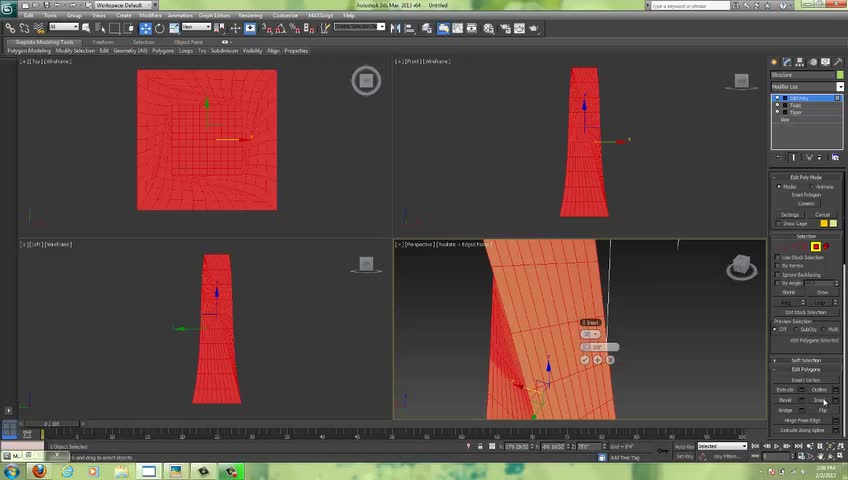848x480 pixels.
Task: Collapse the Edit Polygons rollout
Action: point(806,370)
